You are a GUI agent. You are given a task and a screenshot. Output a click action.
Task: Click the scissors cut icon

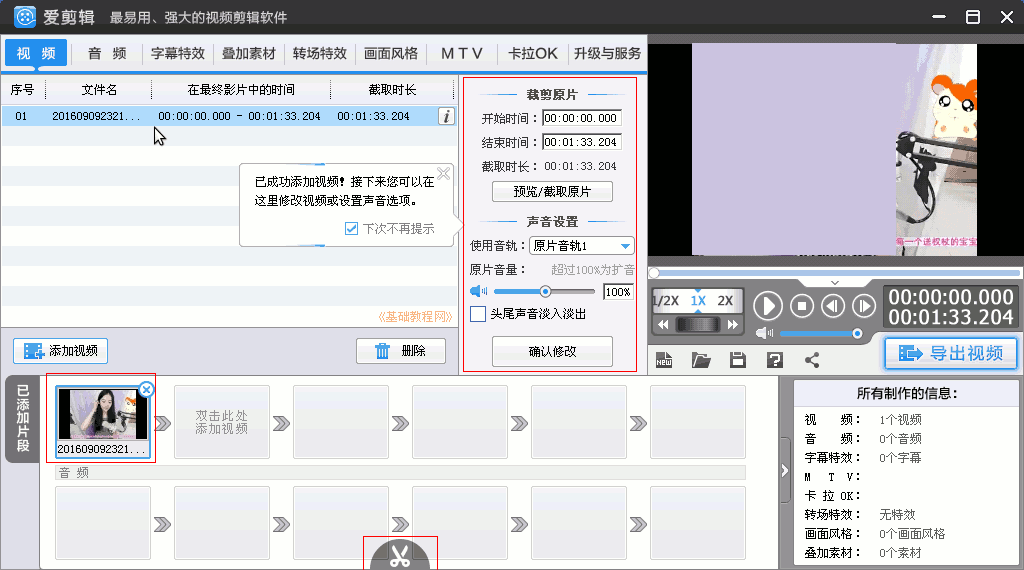point(400,556)
